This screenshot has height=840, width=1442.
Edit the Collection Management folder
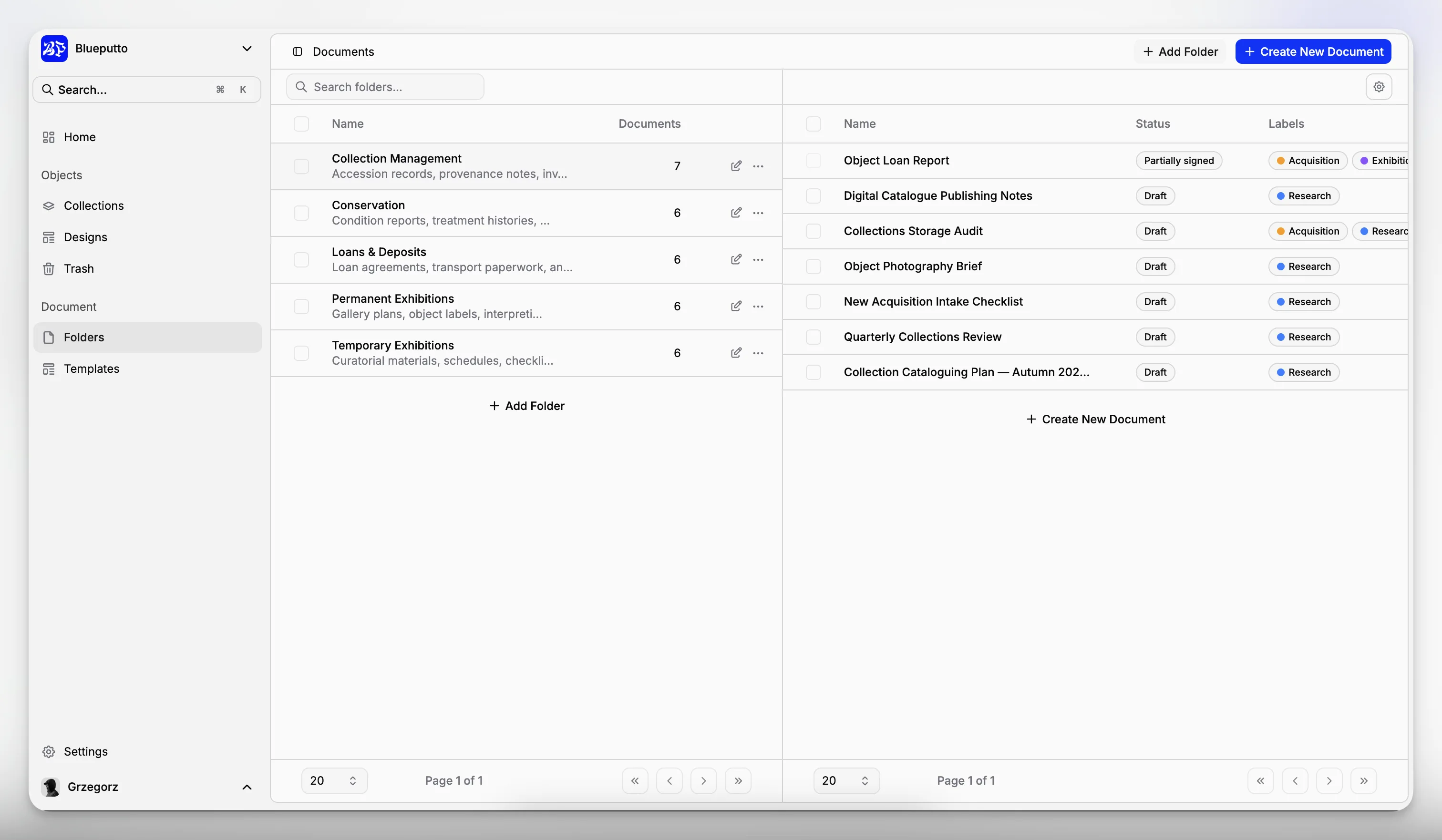click(736, 166)
